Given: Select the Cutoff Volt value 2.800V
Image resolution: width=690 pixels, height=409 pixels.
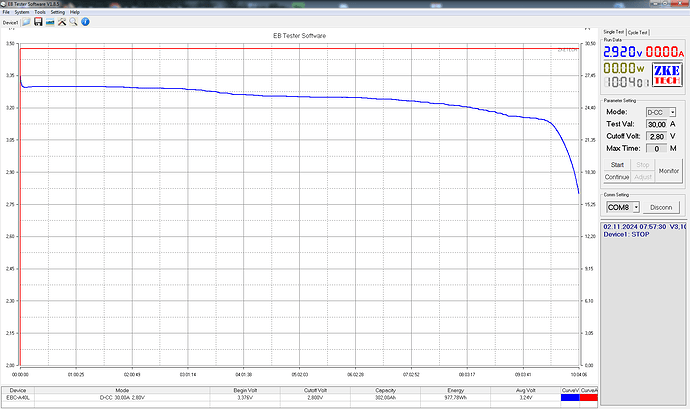Looking at the screenshot, I should [x=315, y=398].
